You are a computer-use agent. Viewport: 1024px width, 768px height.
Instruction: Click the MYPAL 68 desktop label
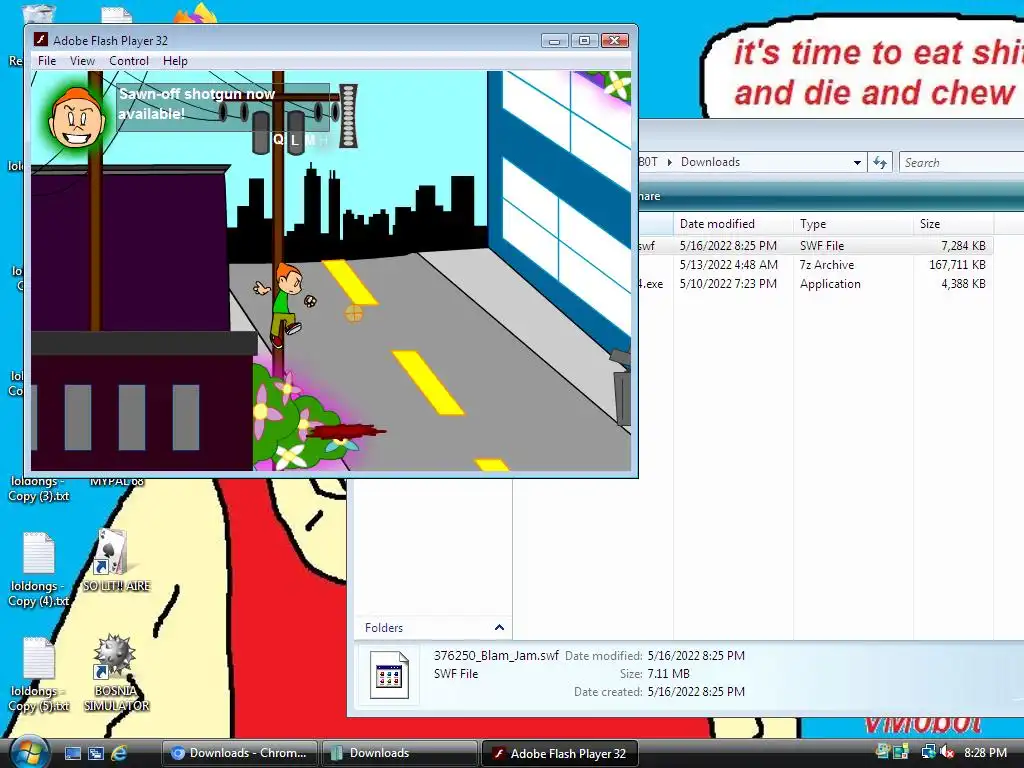tap(116, 483)
